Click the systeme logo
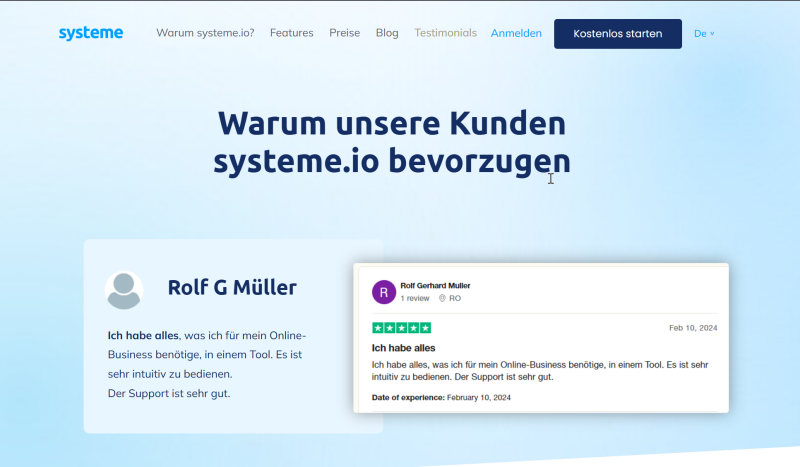 click(91, 33)
